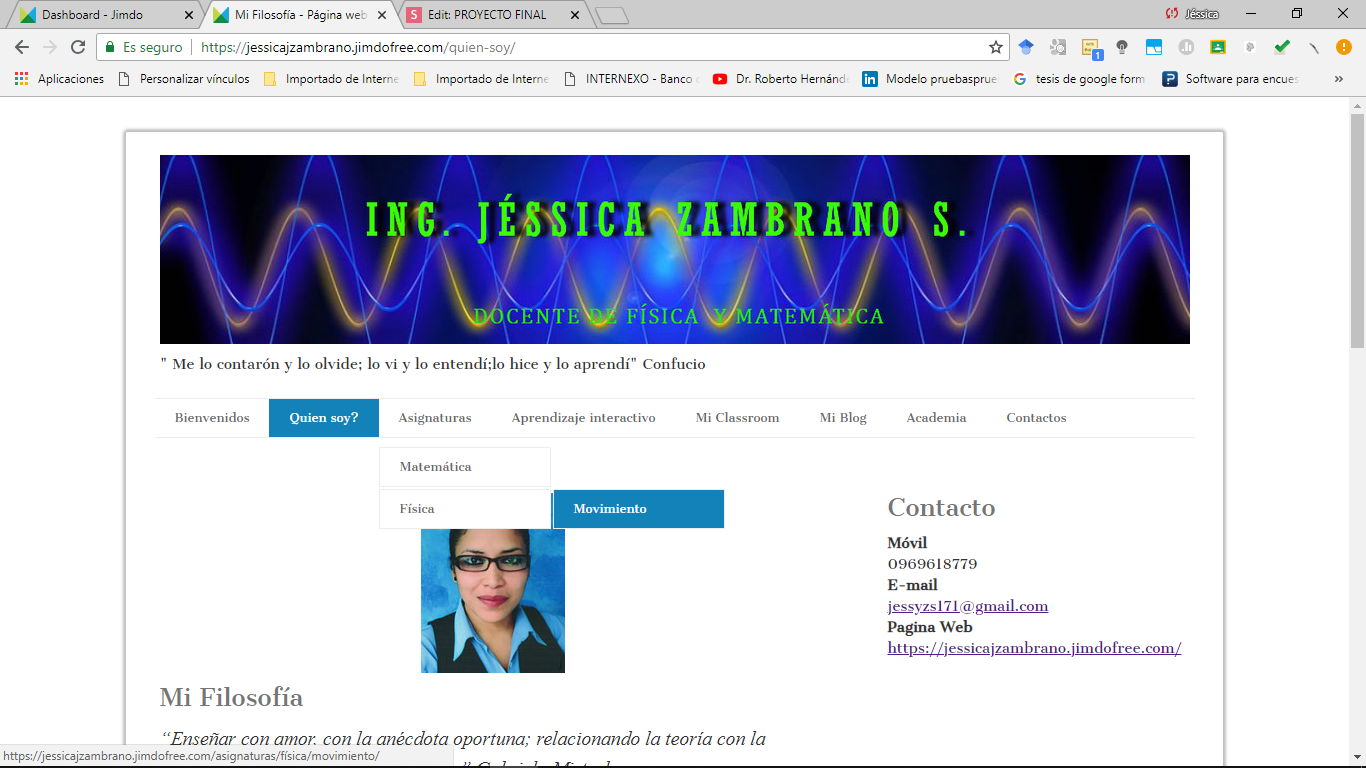
Task: Open the Asignaturas menu item
Action: click(435, 418)
